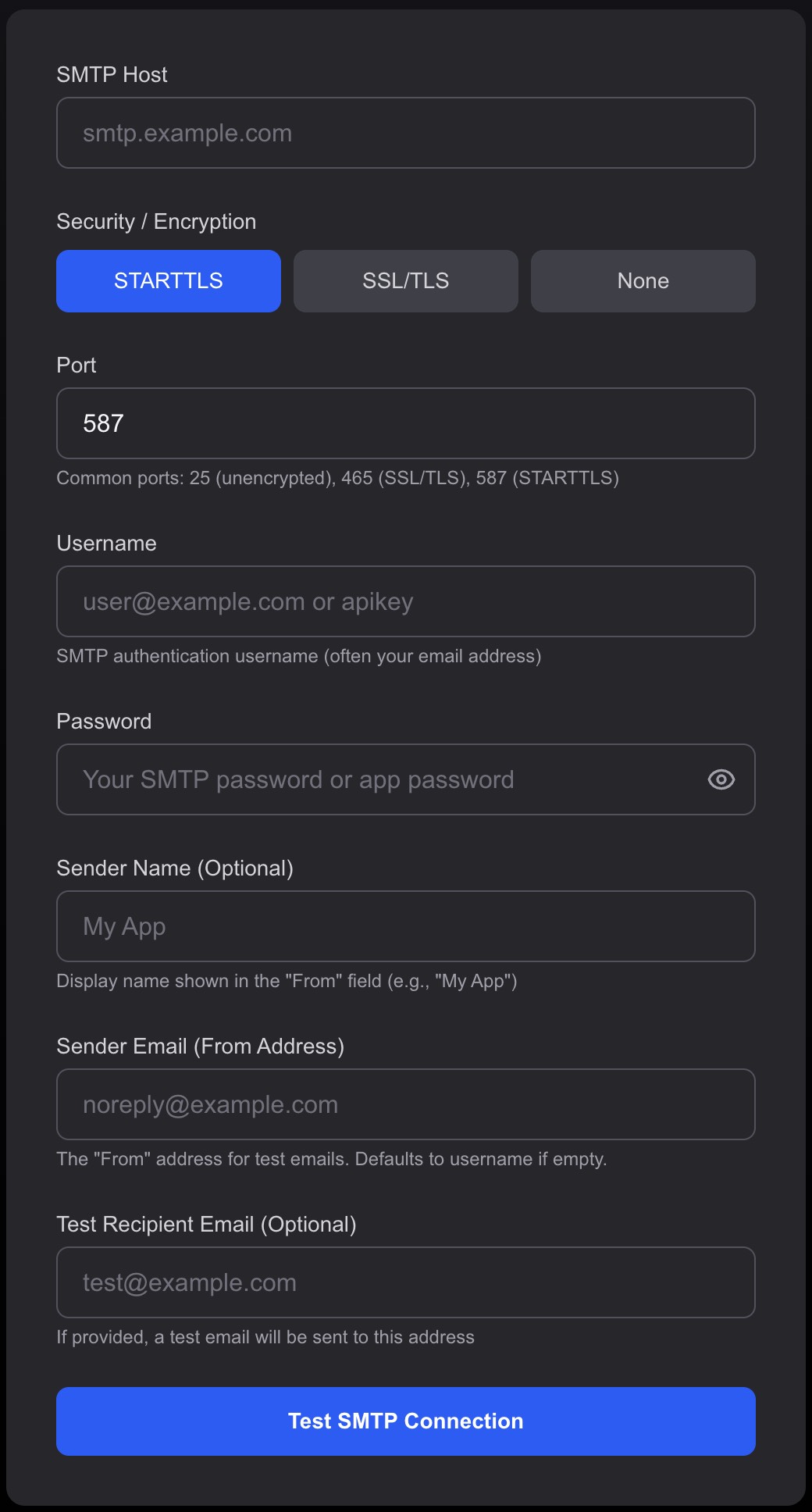Image resolution: width=812 pixels, height=1512 pixels.
Task: Select the Username input box
Action: coord(406,601)
